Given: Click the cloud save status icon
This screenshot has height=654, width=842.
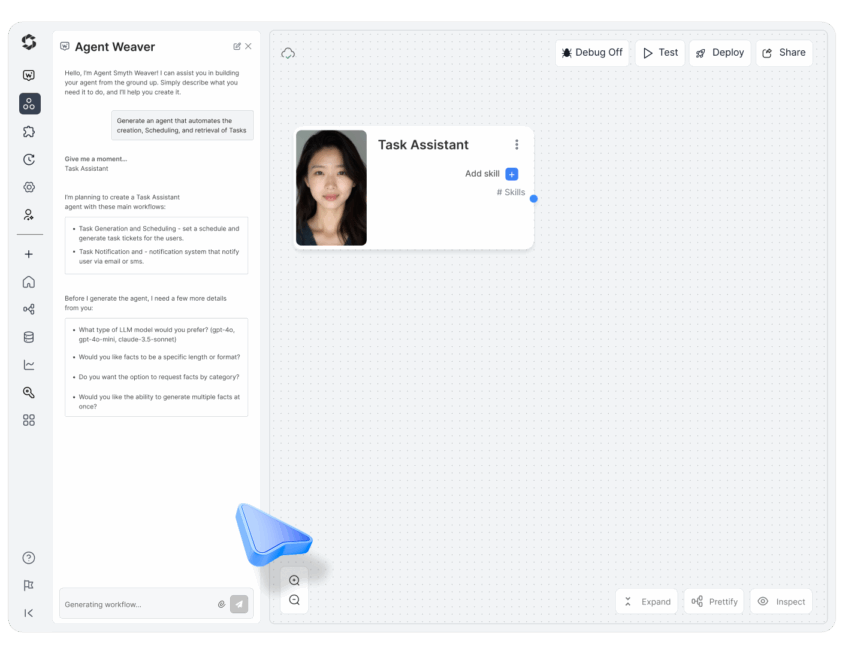Looking at the screenshot, I should click(288, 53).
